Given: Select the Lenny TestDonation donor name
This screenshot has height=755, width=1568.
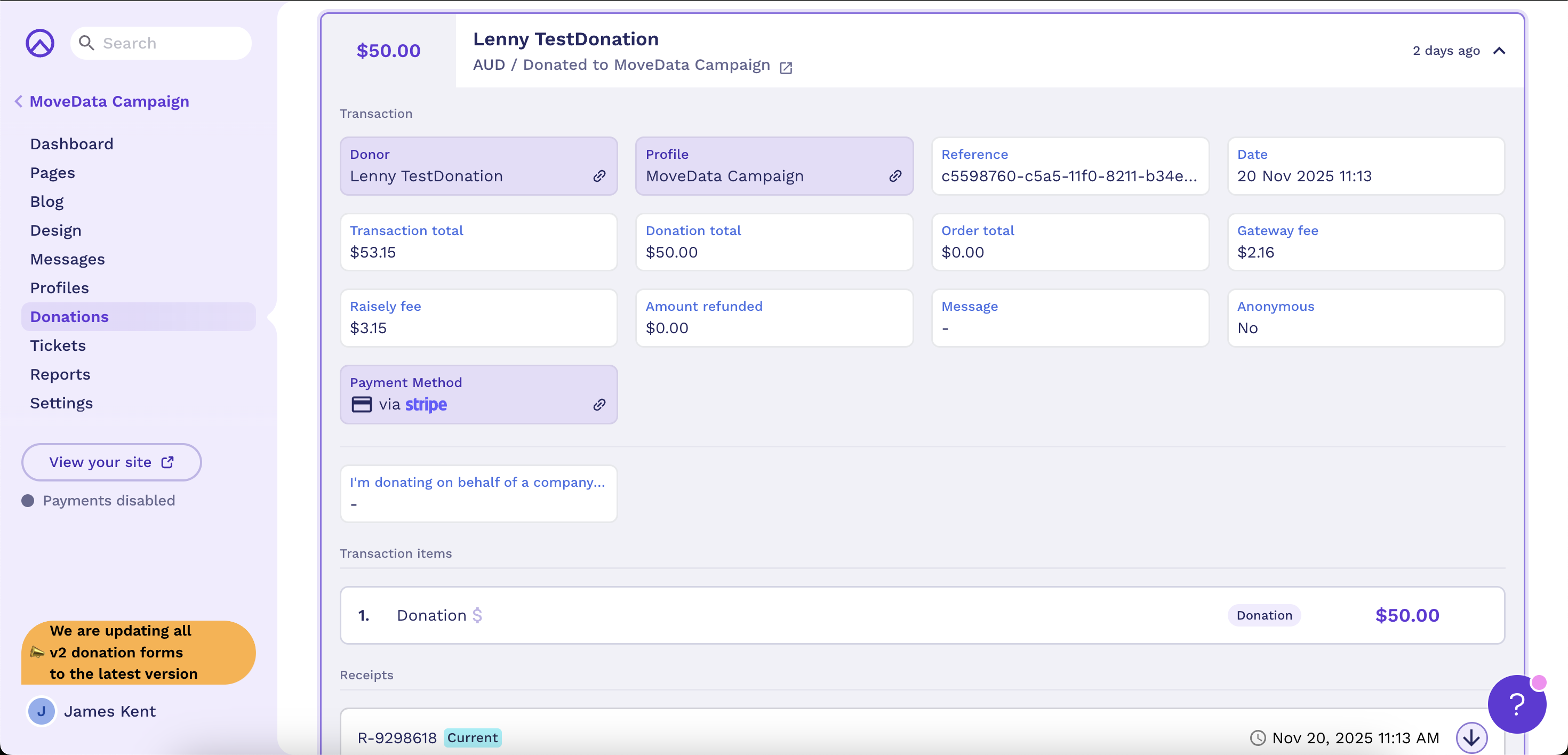Looking at the screenshot, I should 426,176.
